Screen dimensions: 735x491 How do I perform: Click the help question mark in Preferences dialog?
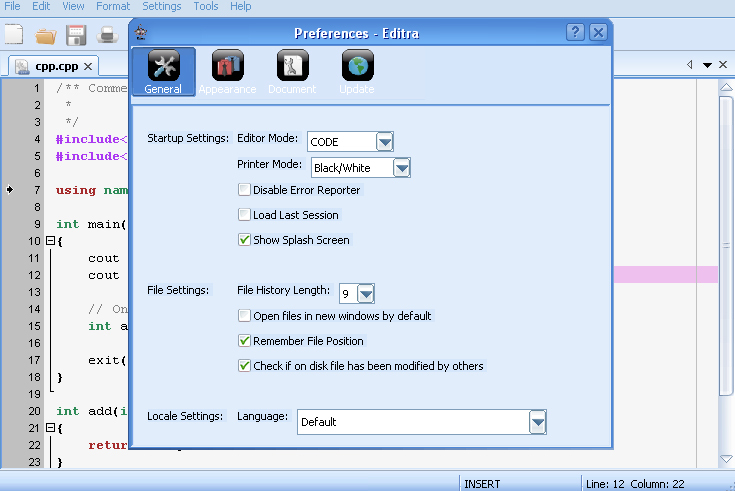575,32
